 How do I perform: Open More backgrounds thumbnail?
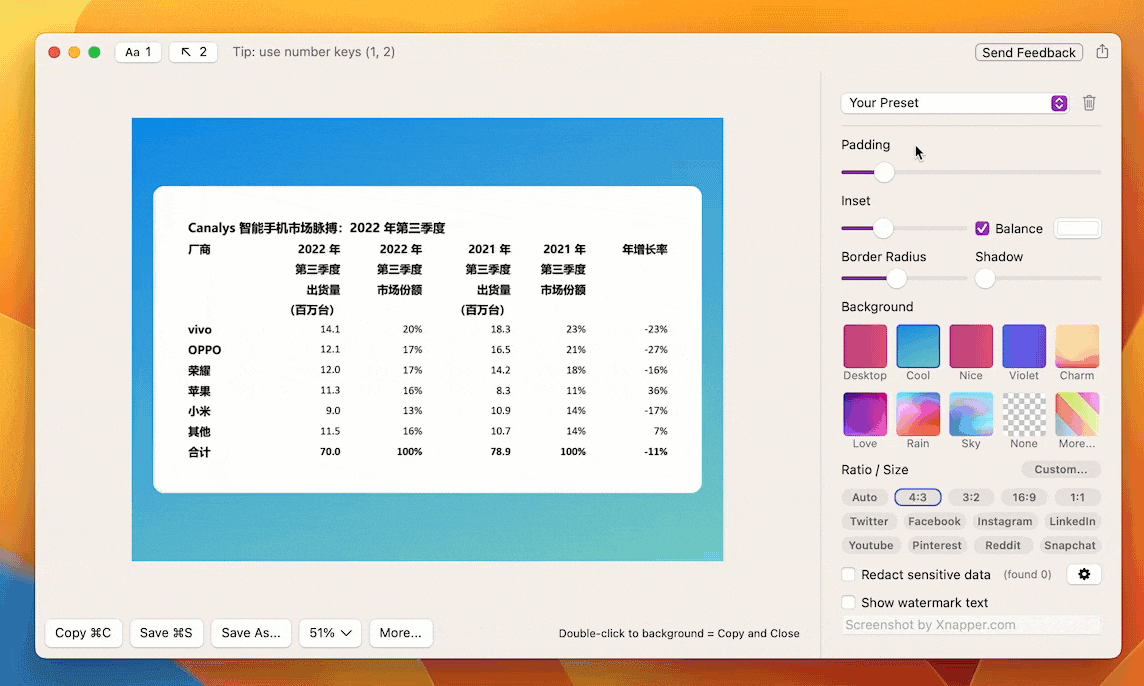1077,414
